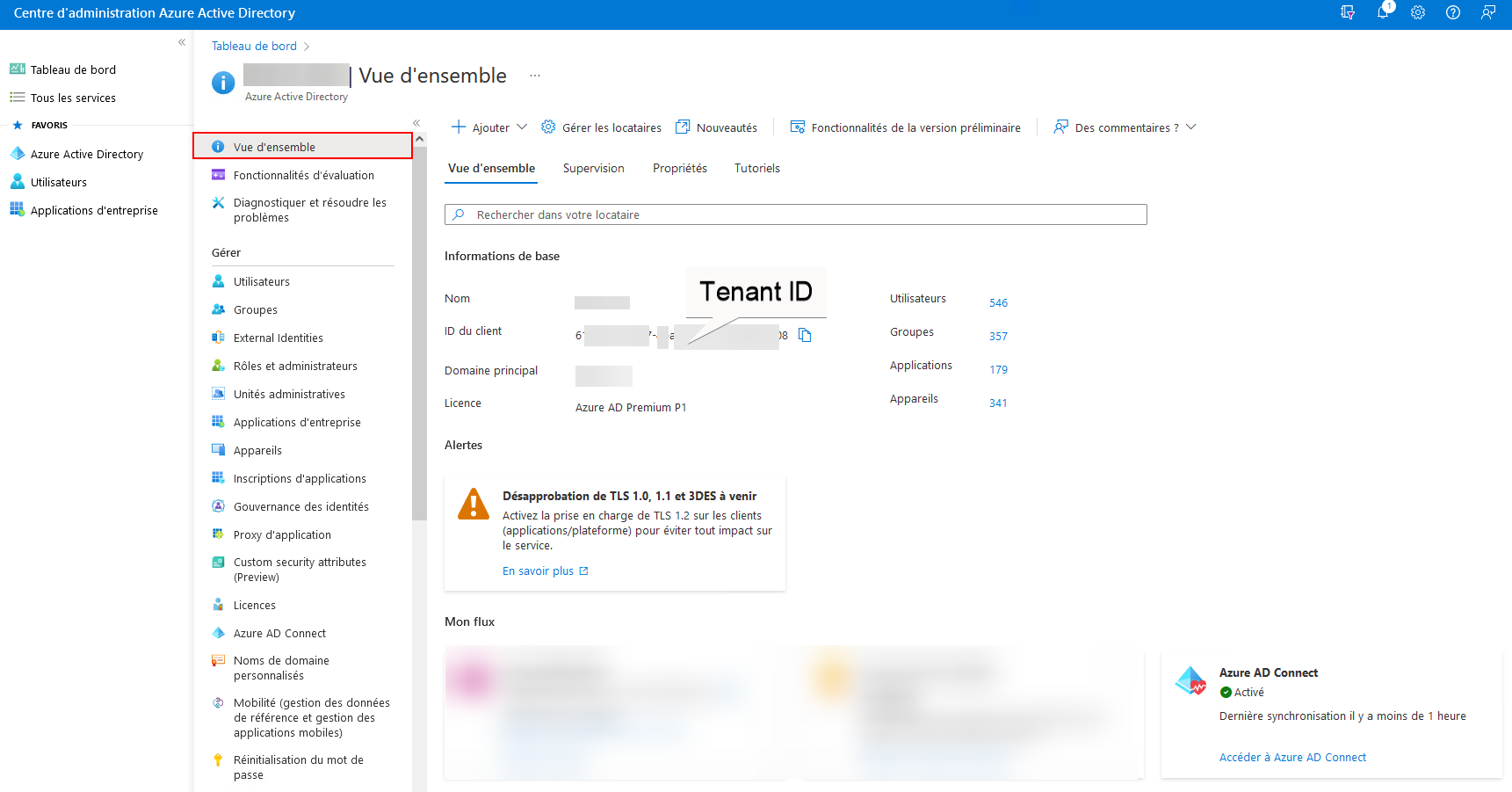Viewport: 1512px width, 792px height.
Task: Click the help question mark icon
Action: (x=1453, y=12)
